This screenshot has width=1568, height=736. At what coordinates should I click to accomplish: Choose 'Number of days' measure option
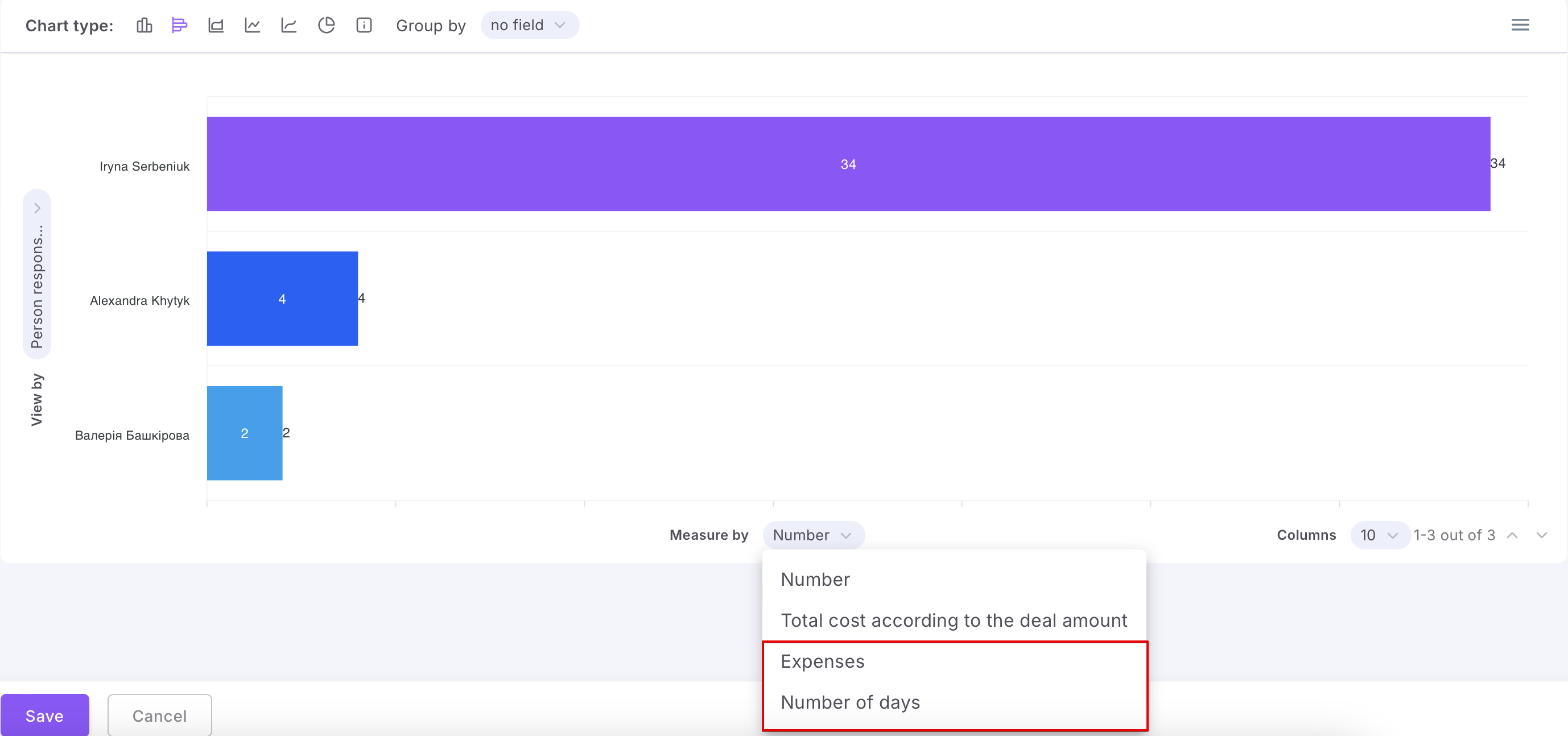coord(850,702)
